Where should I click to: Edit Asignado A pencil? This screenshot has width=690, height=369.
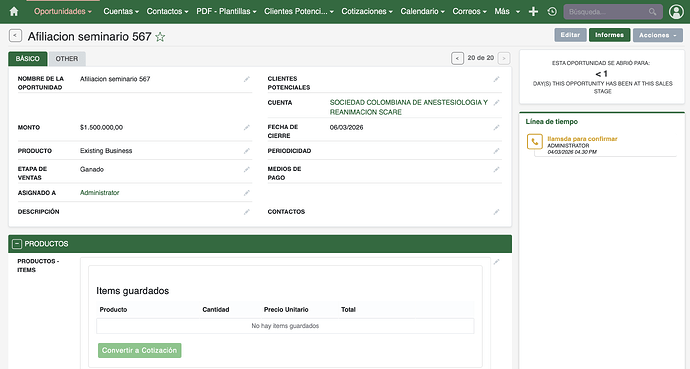246,193
